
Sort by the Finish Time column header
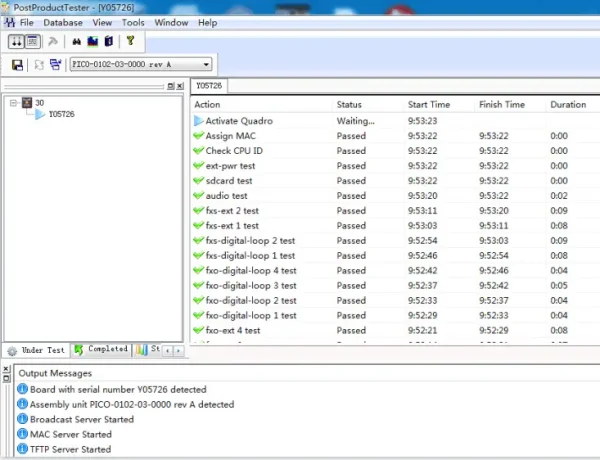tap(502, 104)
